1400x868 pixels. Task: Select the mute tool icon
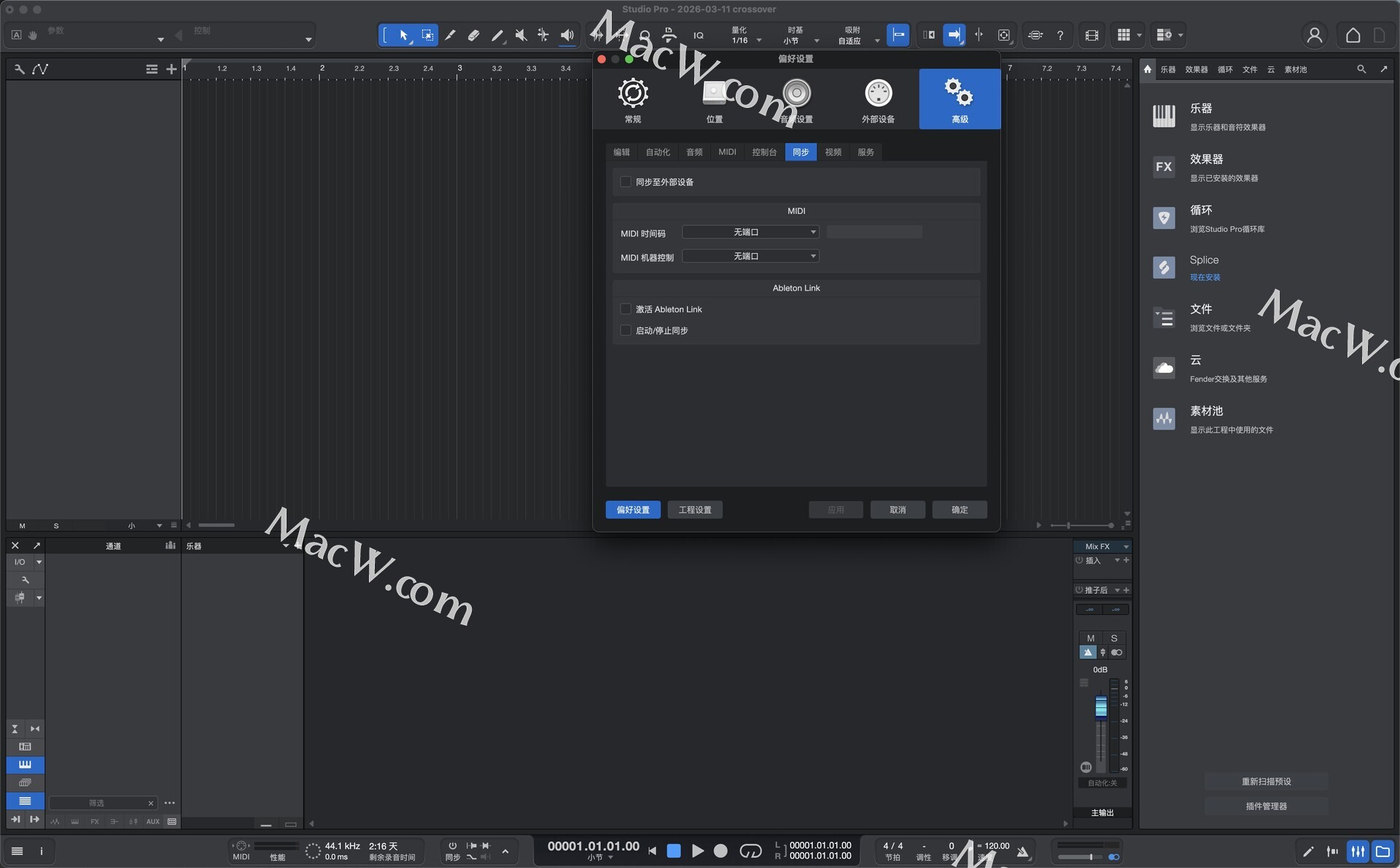tap(521, 35)
